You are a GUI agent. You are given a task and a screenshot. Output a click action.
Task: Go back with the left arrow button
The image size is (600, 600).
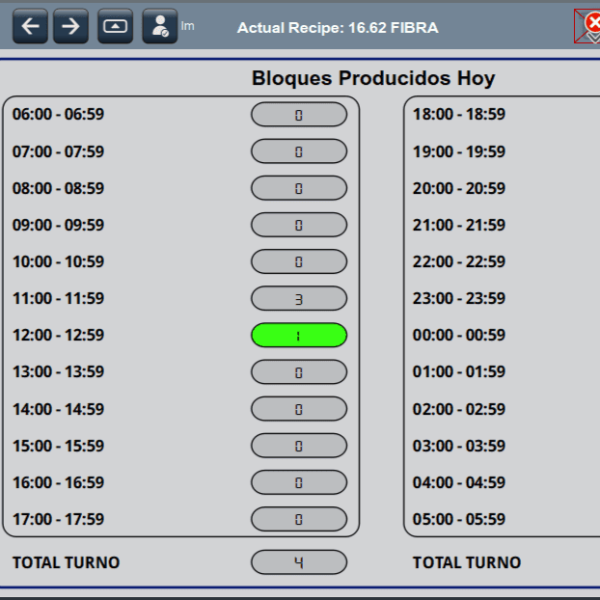[30, 26]
